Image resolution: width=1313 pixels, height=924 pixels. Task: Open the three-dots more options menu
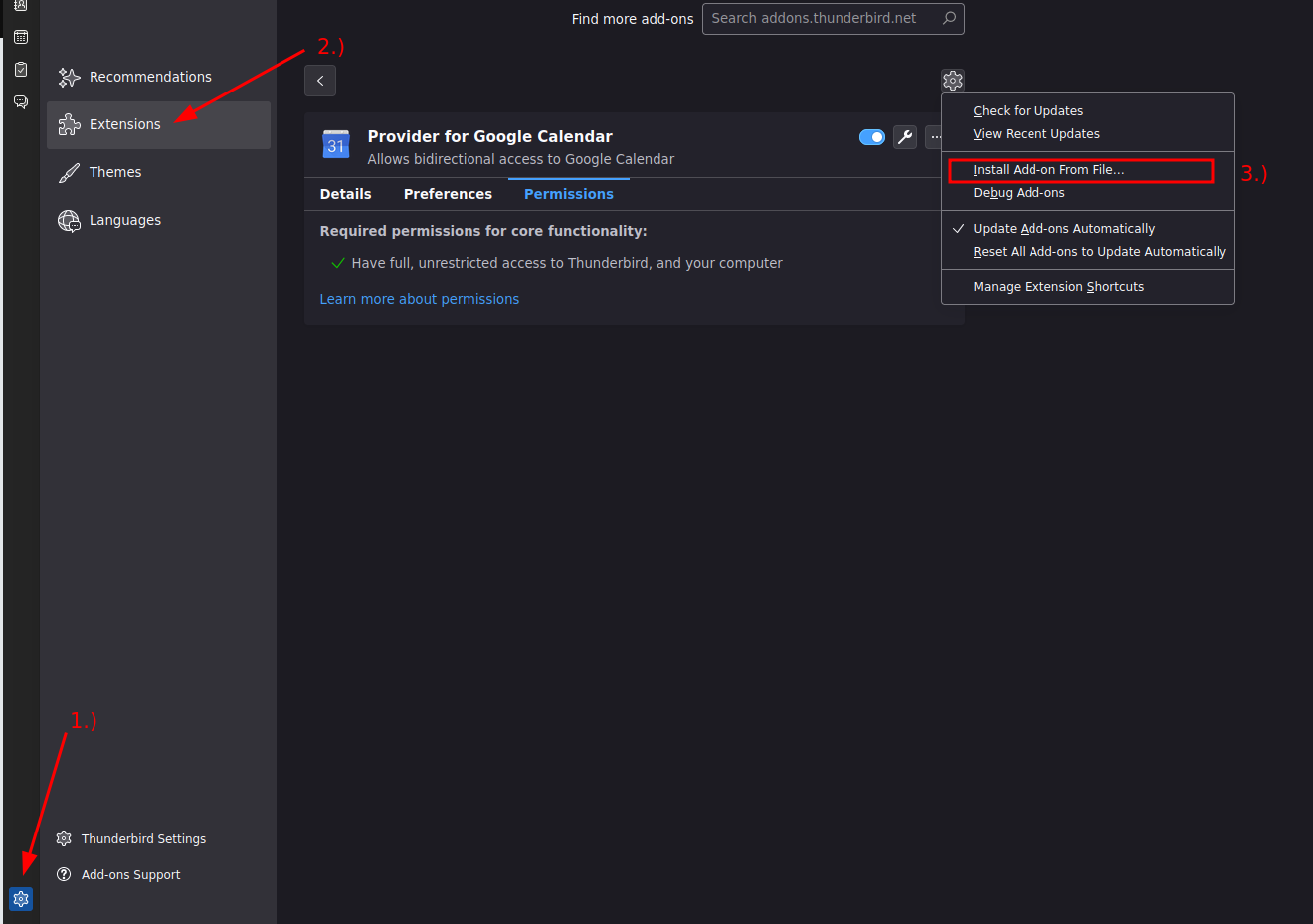pyautogui.click(x=935, y=137)
